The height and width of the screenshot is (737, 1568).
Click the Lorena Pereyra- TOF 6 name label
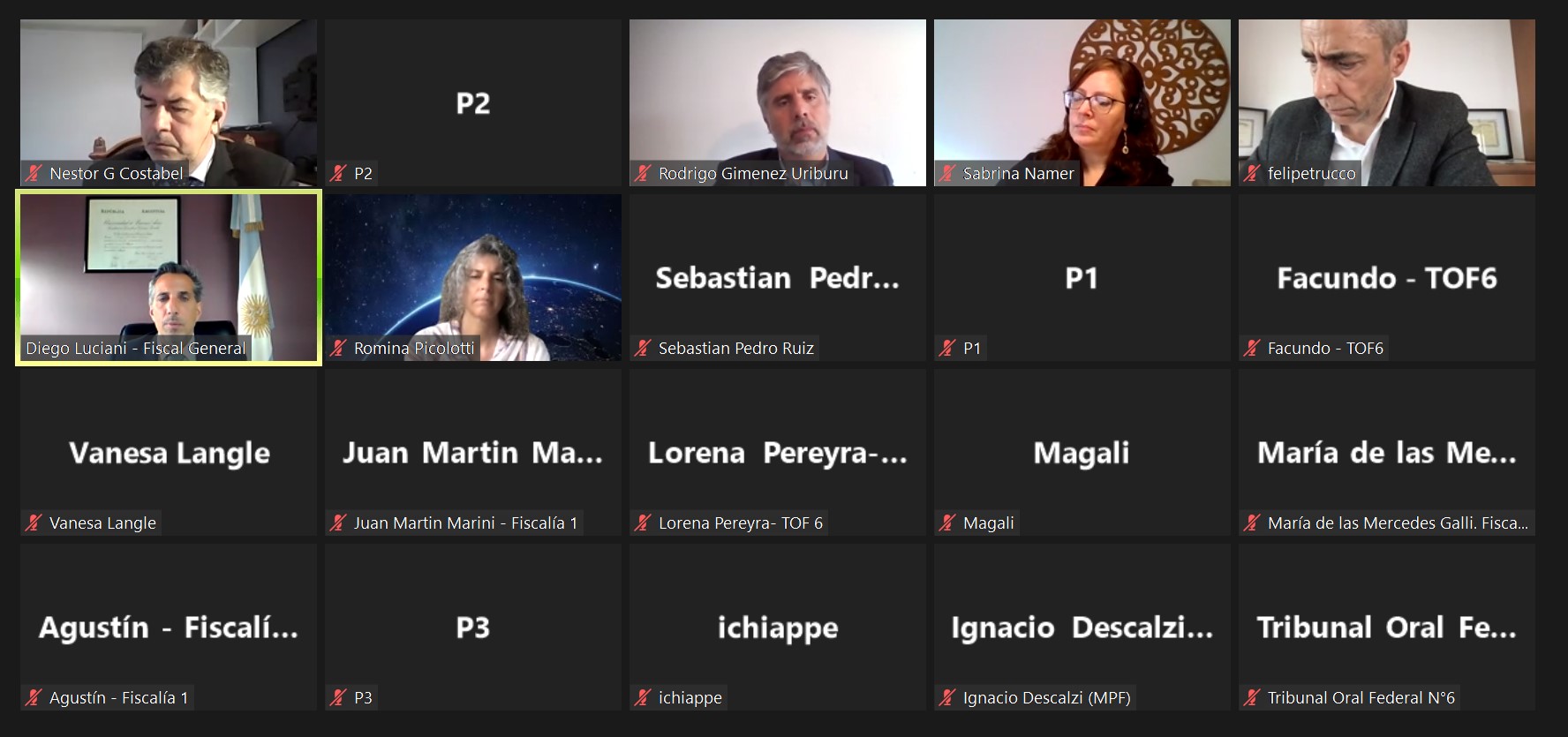coord(740,523)
